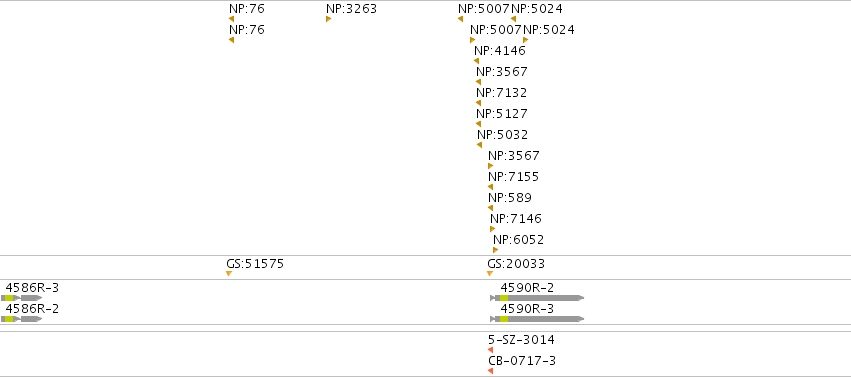Screen dimensions: 851x377
Task: Click the NP:7146 triangle marker
Action: pos(492,229)
